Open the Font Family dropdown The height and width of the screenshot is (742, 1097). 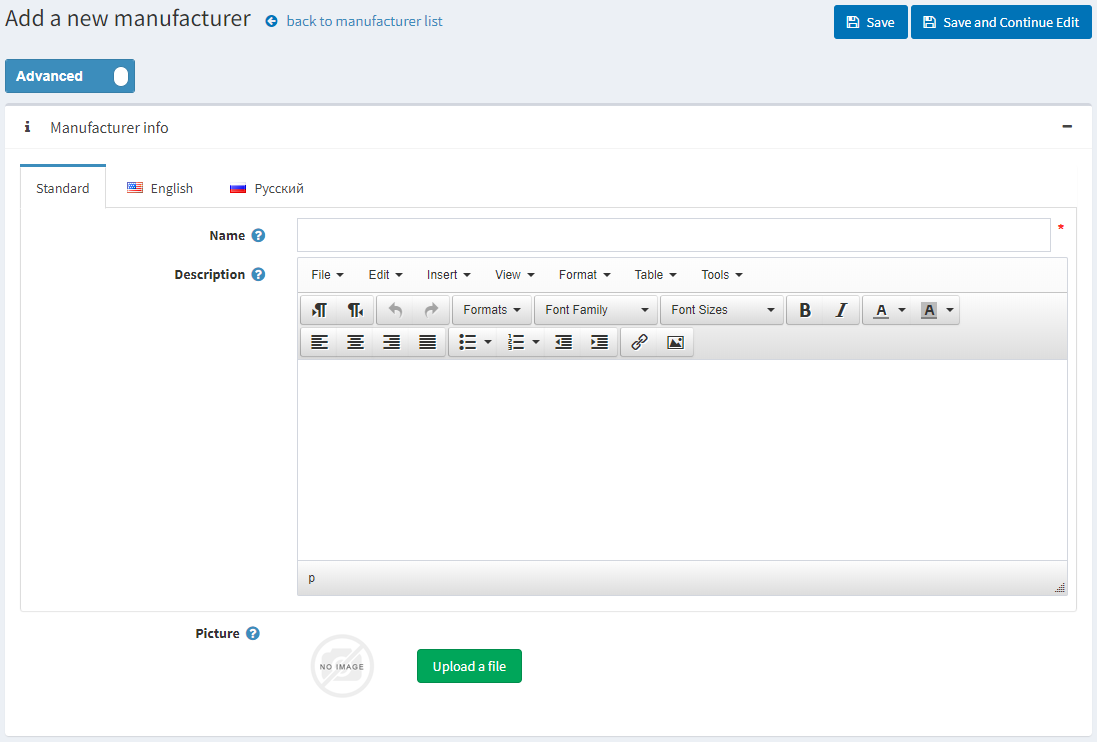(596, 310)
